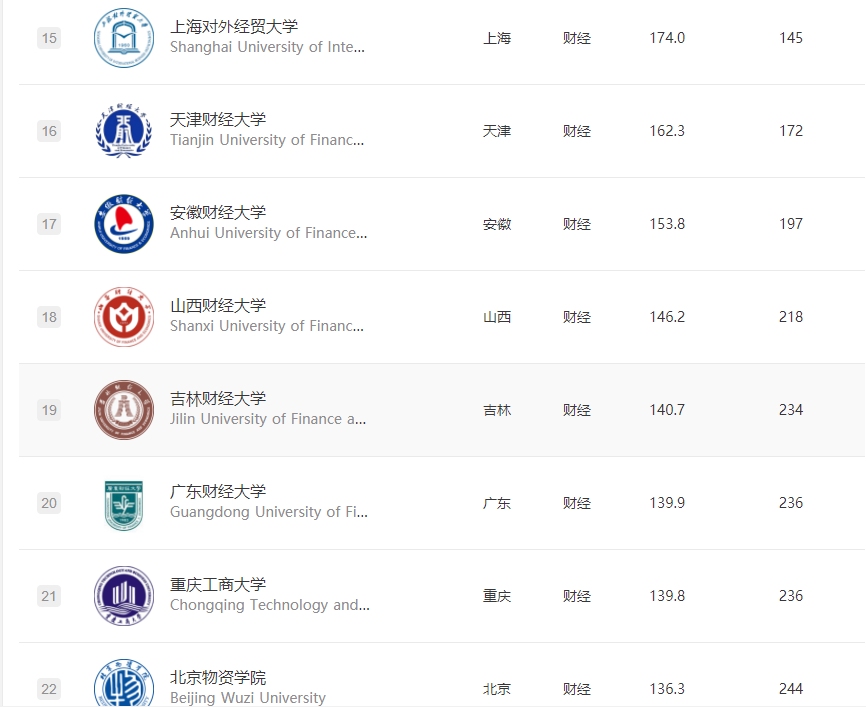Open the 天津财经大学 link
The image size is (866, 707).
point(218,119)
